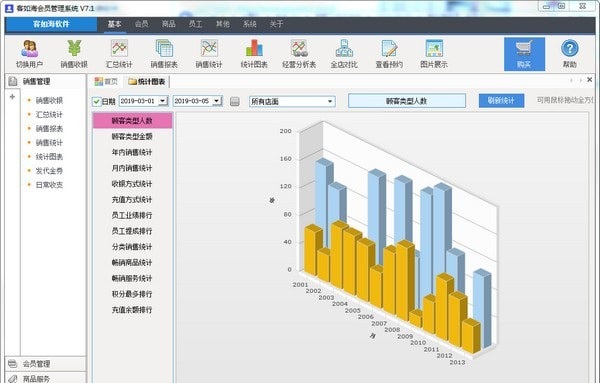Expand the 会员管理 sidebar section
This screenshot has height=383, width=600.
pos(45,363)
